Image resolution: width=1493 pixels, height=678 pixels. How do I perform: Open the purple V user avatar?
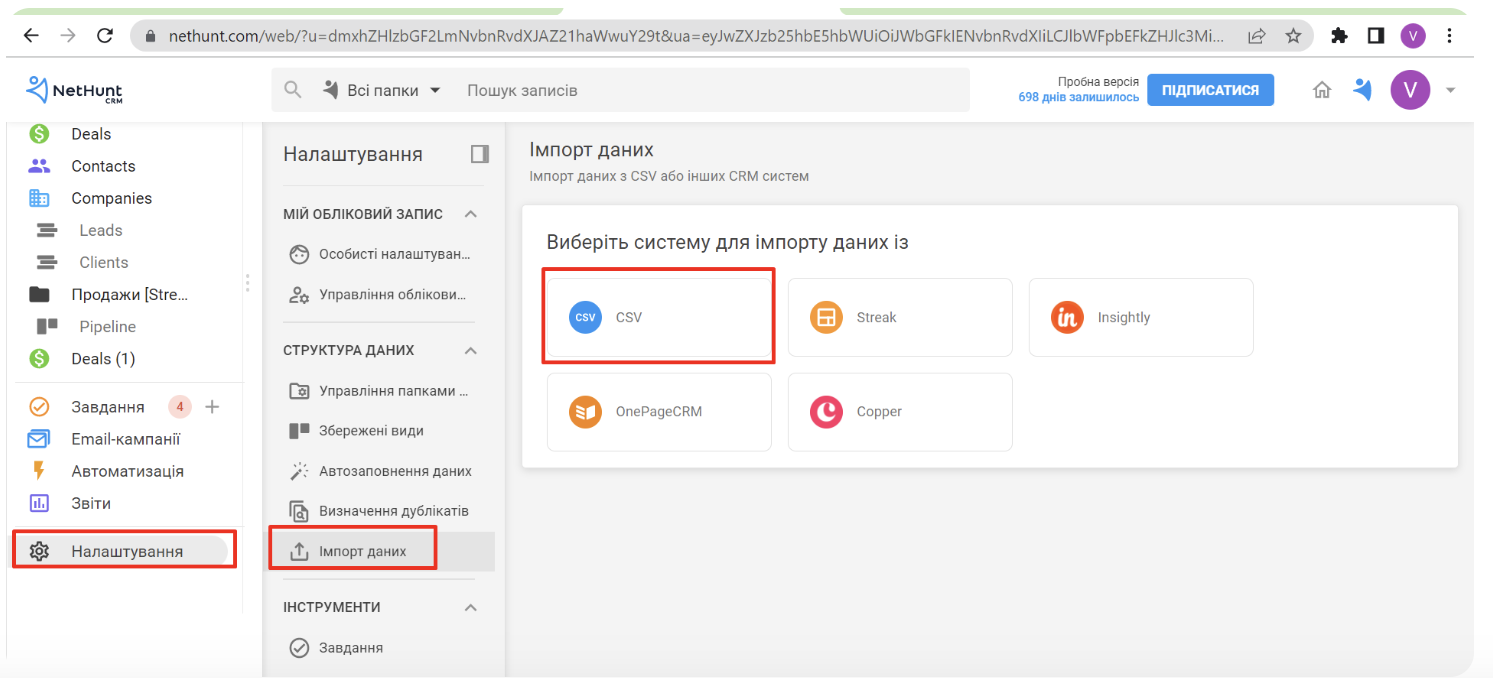pyautogui.click(x=1410, y=90)
